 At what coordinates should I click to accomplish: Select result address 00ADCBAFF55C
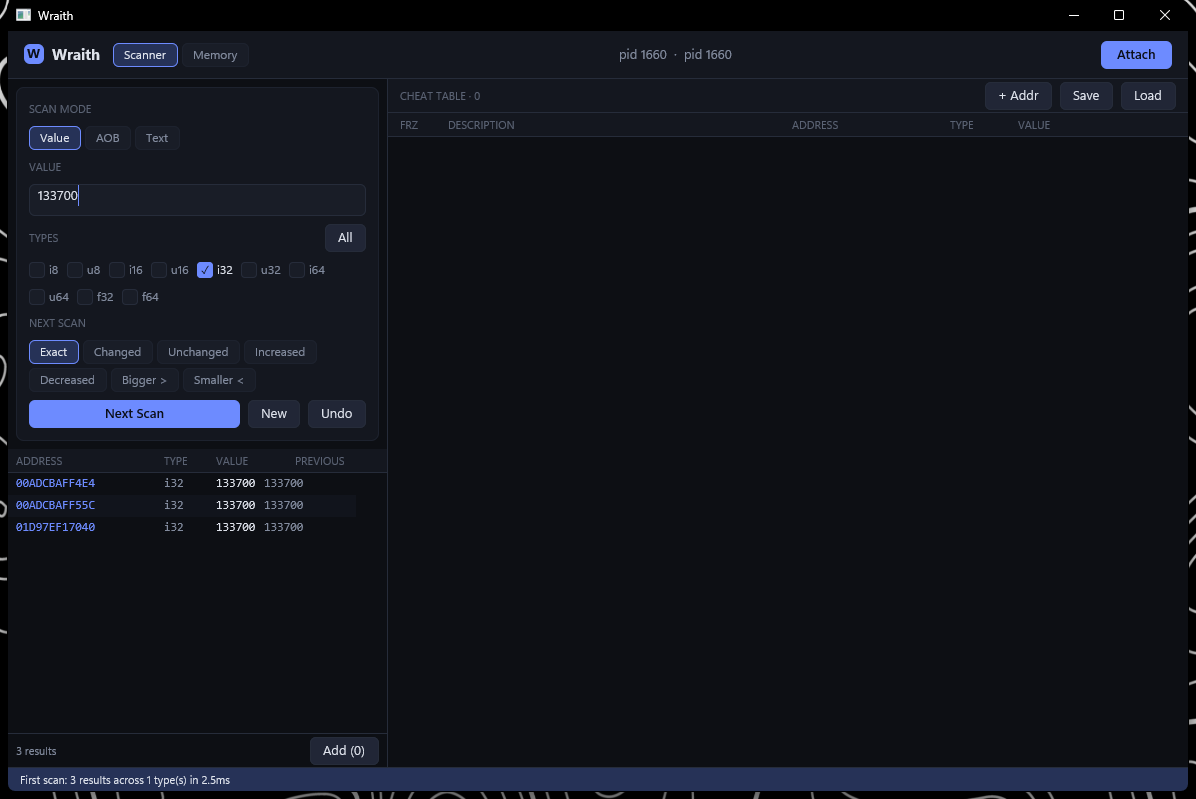[x=56, y=505]
